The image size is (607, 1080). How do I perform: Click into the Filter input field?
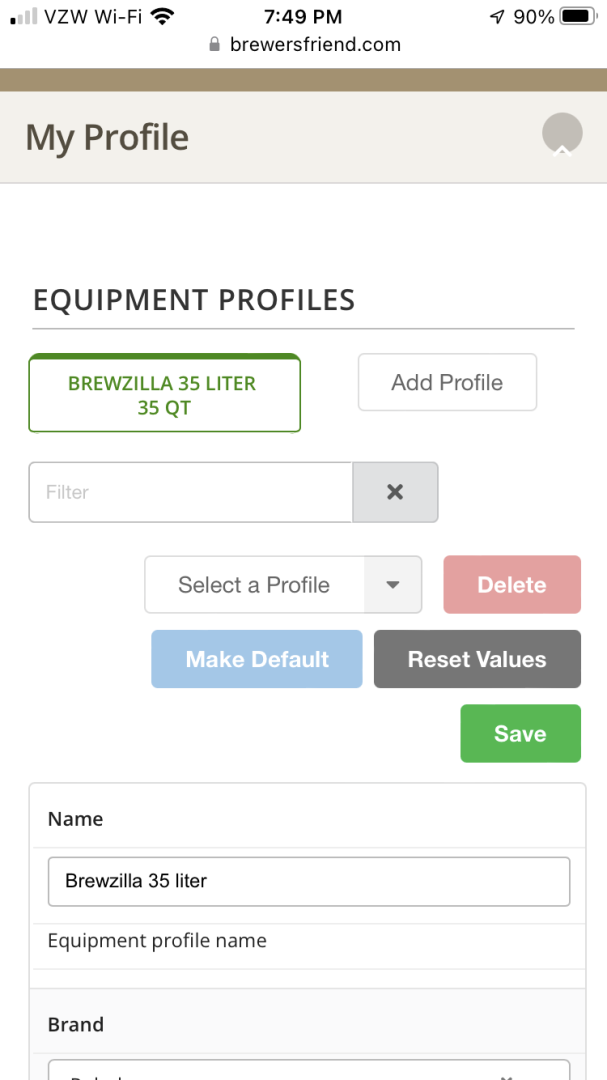(x=191, y=492)
